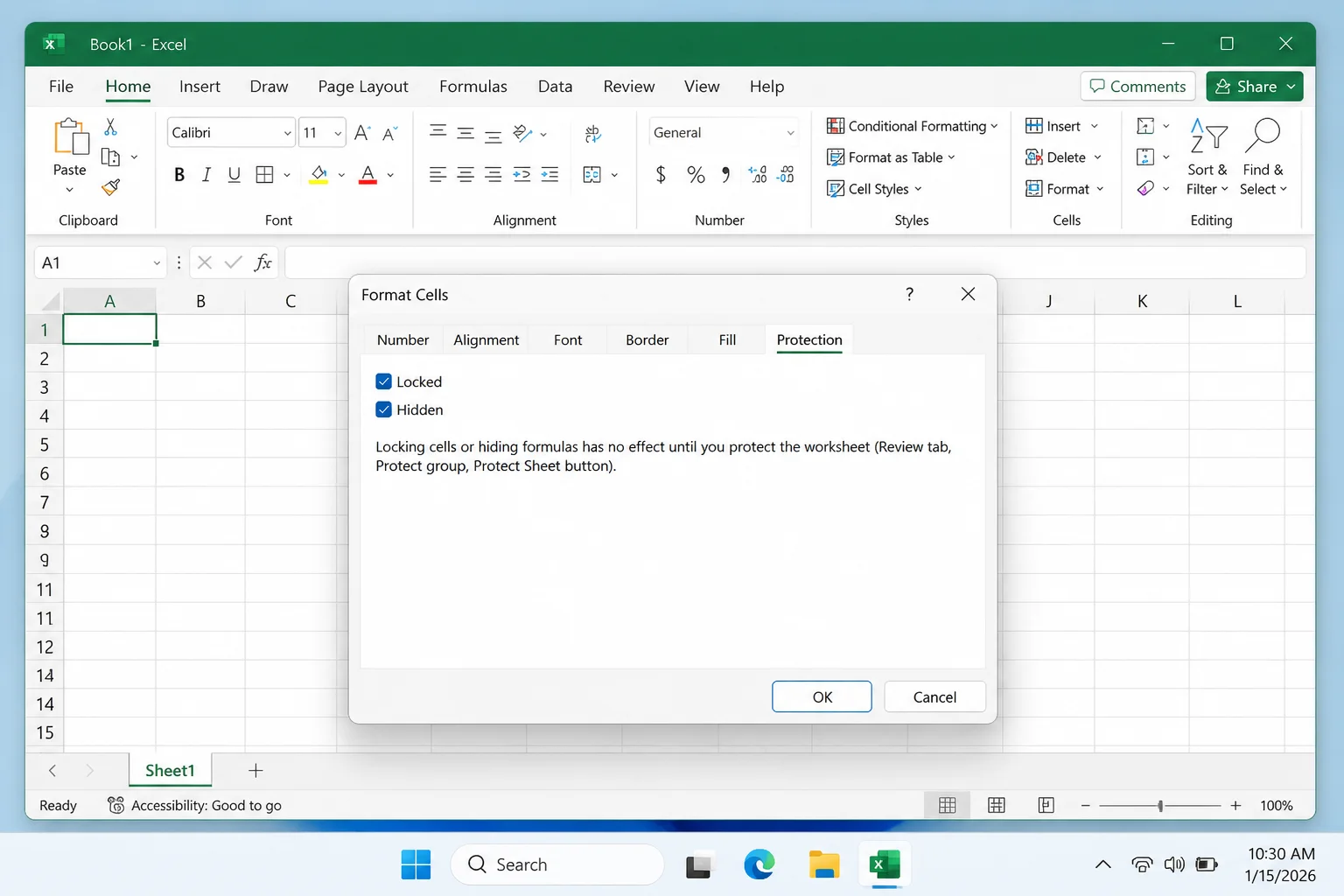Click the Orientation text angle icon

(x=522, y=133)
